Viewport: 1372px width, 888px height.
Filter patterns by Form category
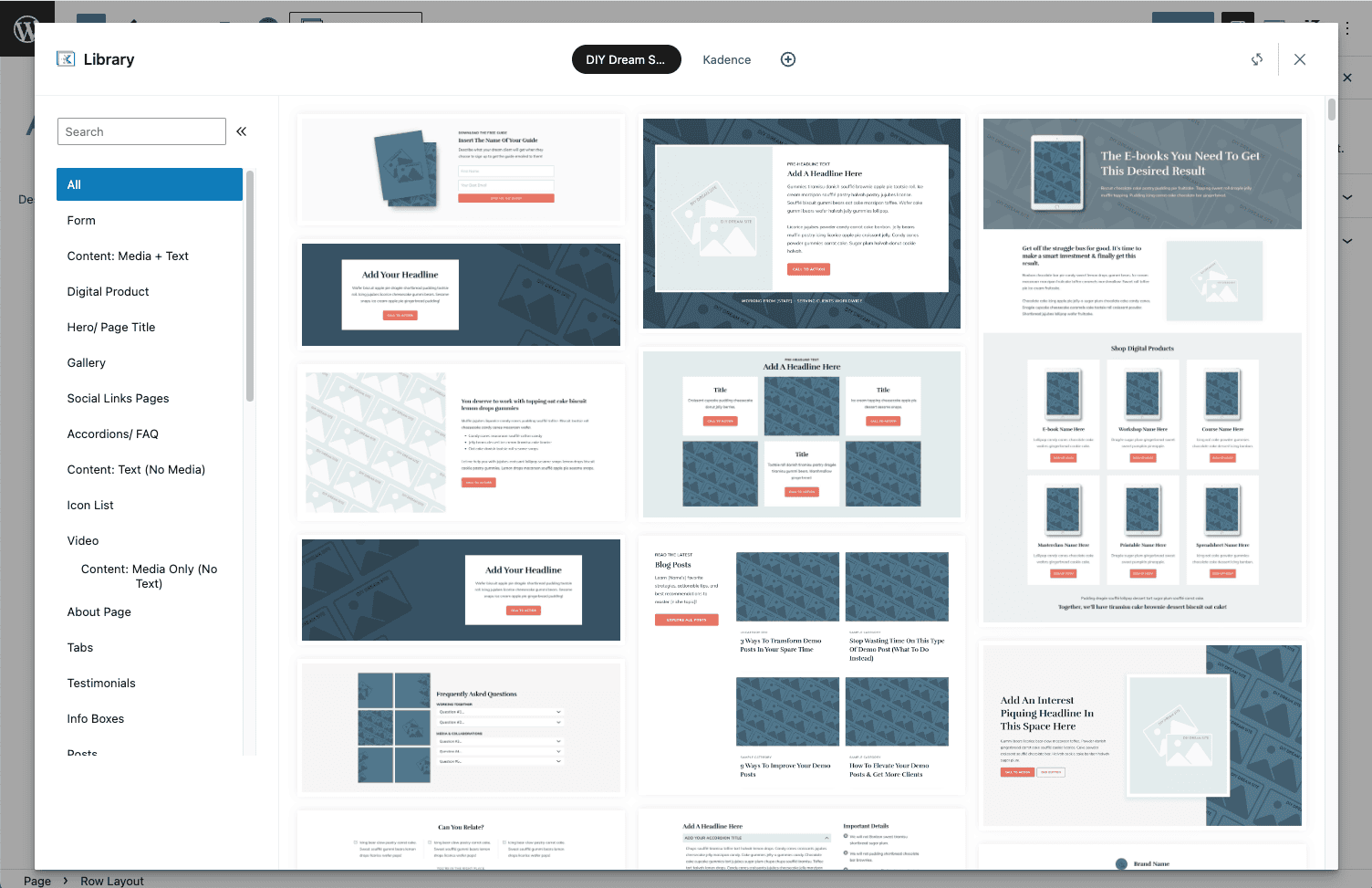coord(81,220)
